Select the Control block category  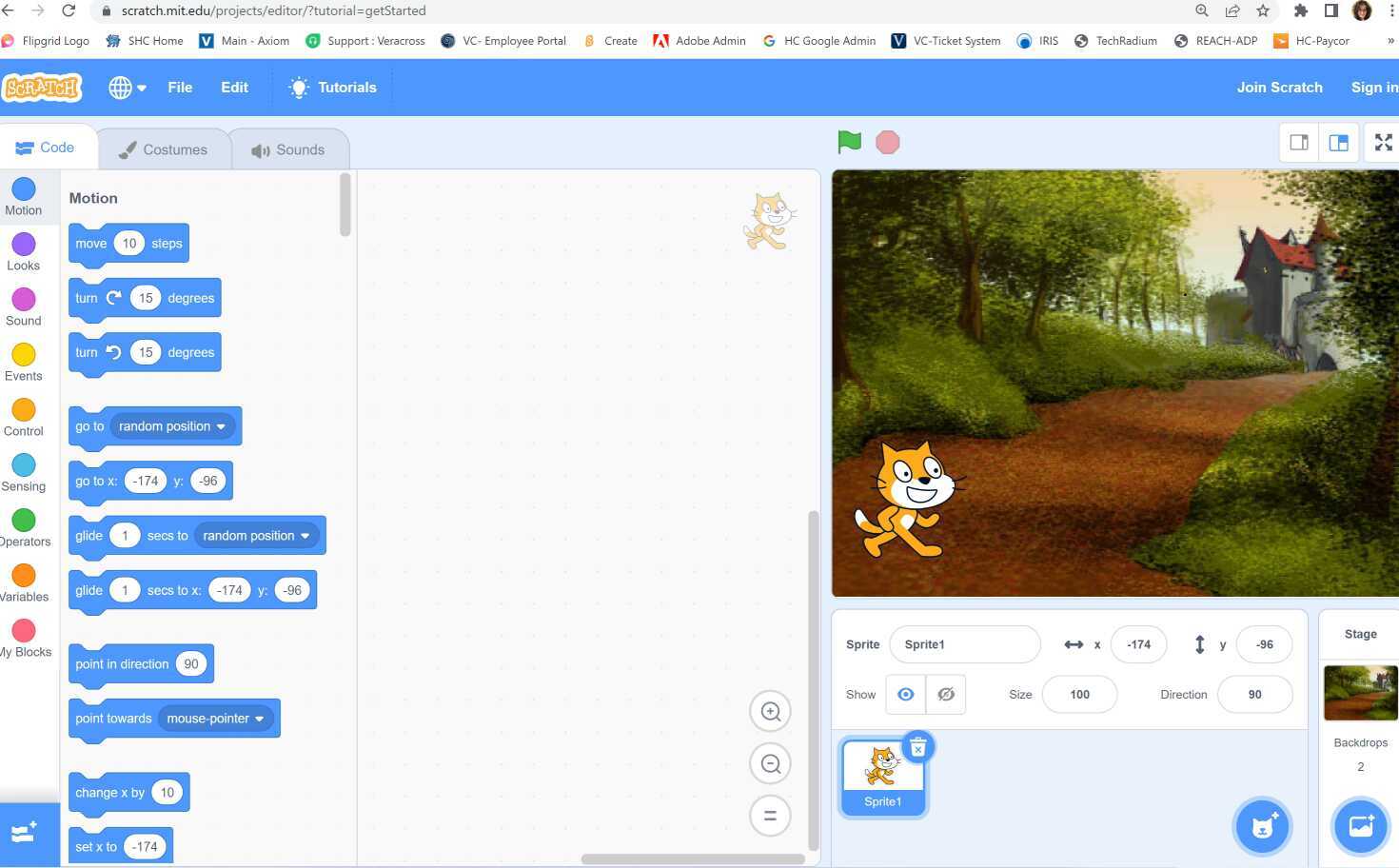coord(24,418)
